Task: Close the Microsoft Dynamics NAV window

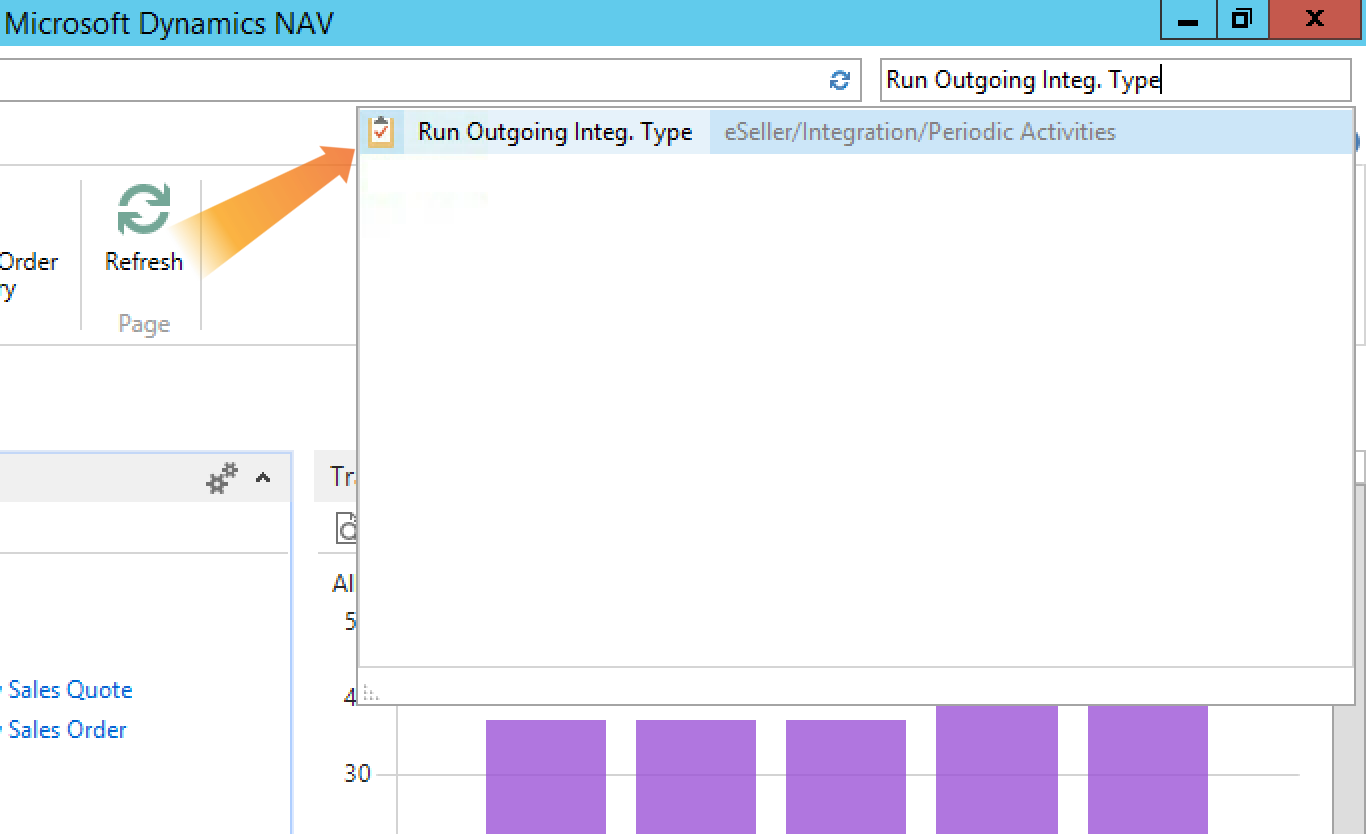Action: click(x=1316, y=20)
